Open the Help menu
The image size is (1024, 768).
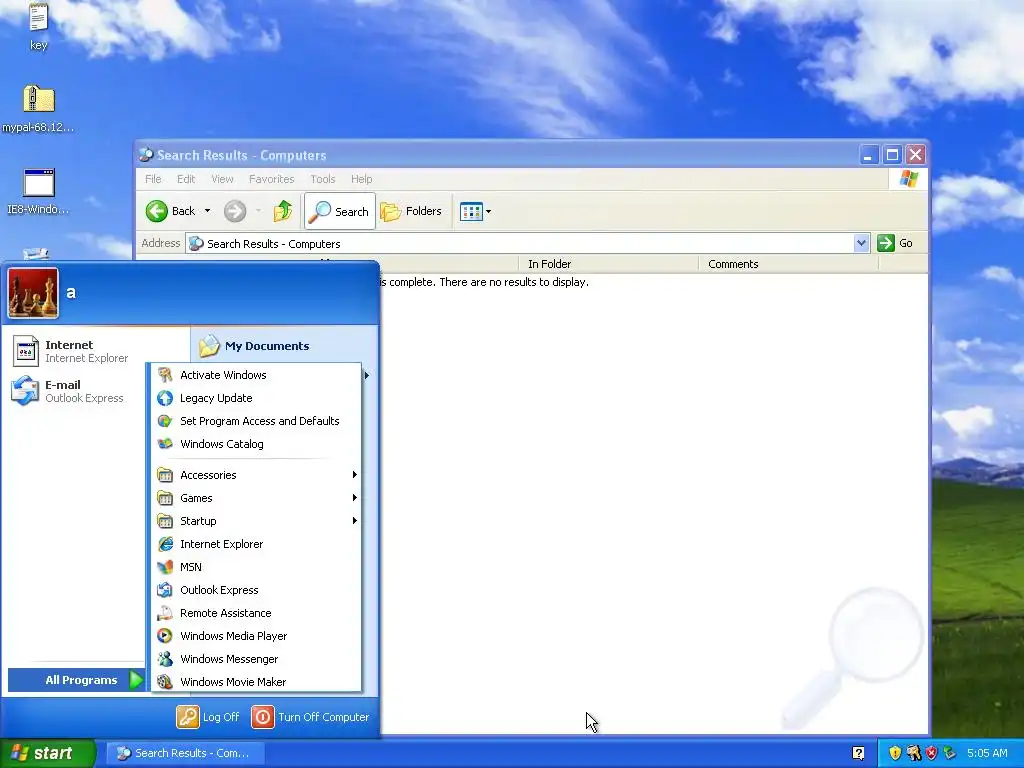click(361, 179)
